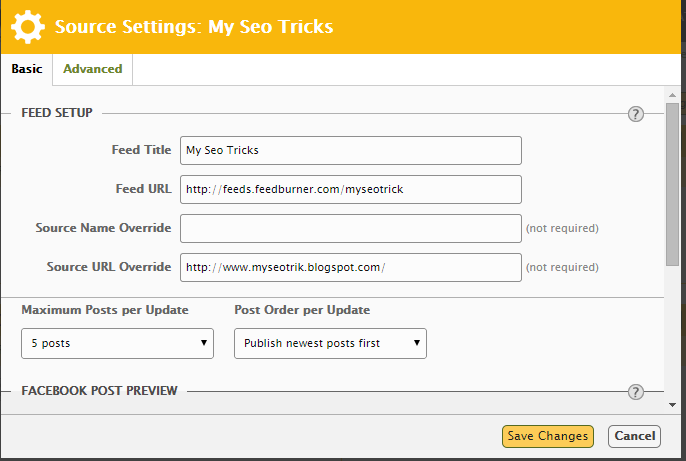Click the Feed Setup section heading
This screenshot has width=686, height=461.
[57, 113]
